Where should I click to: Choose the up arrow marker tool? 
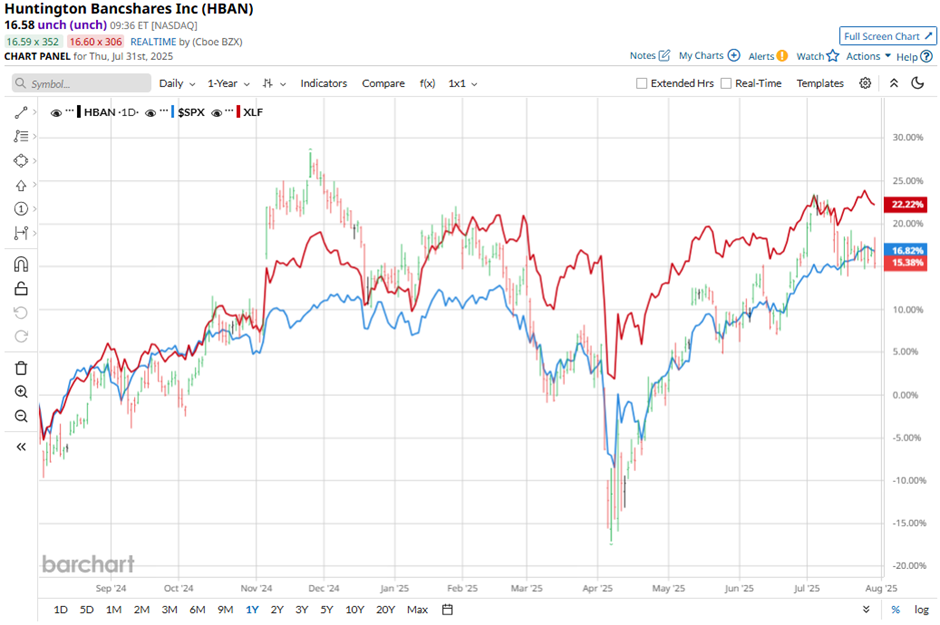click(x=21, y=185)
